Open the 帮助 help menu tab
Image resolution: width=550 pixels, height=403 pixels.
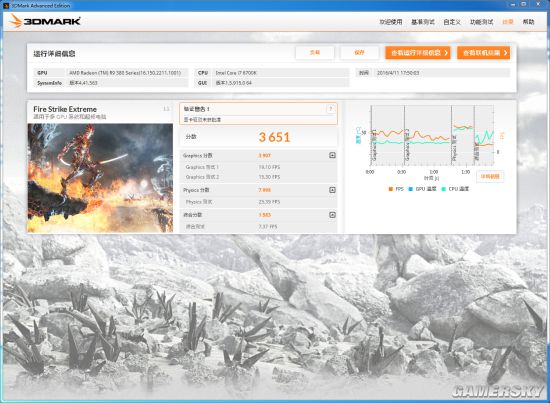click(x=528, y=22)
